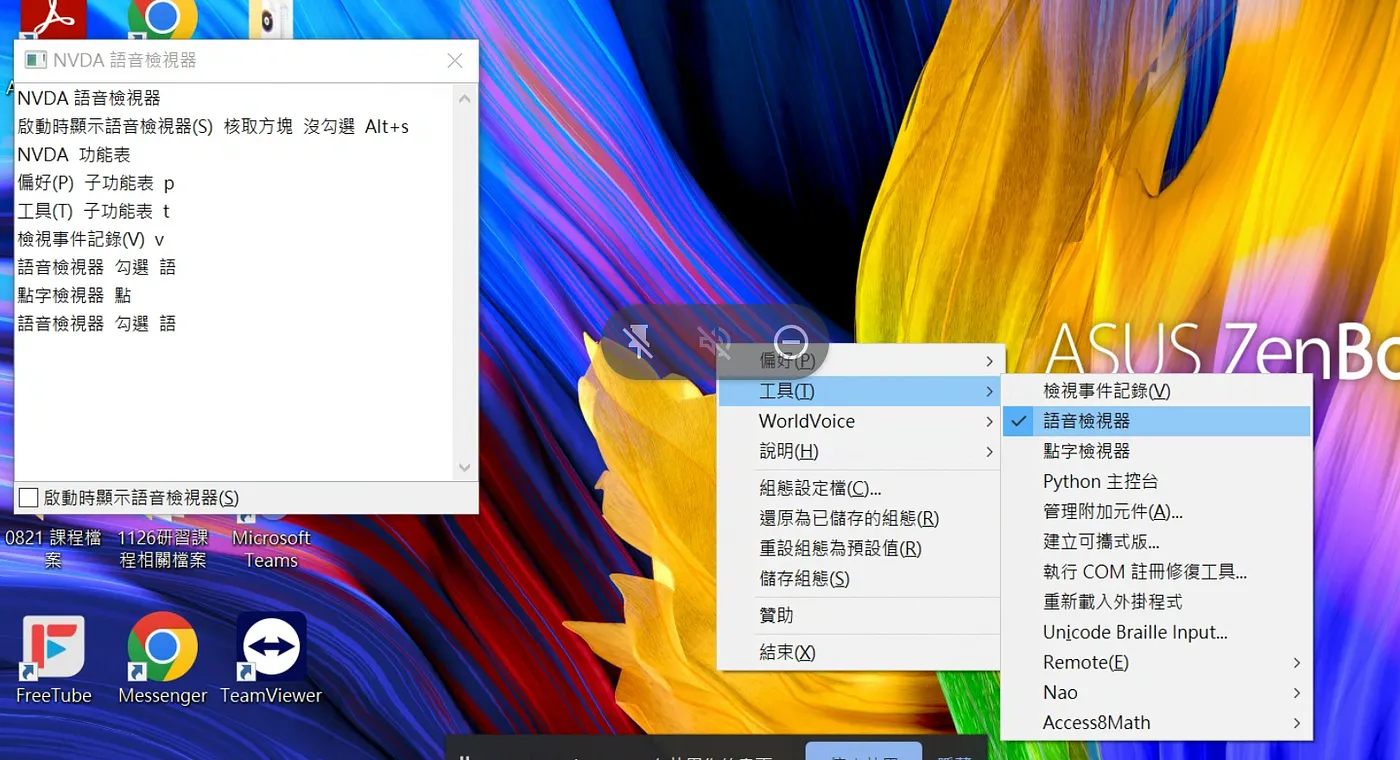The height and width of the screenshot is (760, 1400).
Task: Expand the Remote(E) submenu
Action: [1156, 662]
